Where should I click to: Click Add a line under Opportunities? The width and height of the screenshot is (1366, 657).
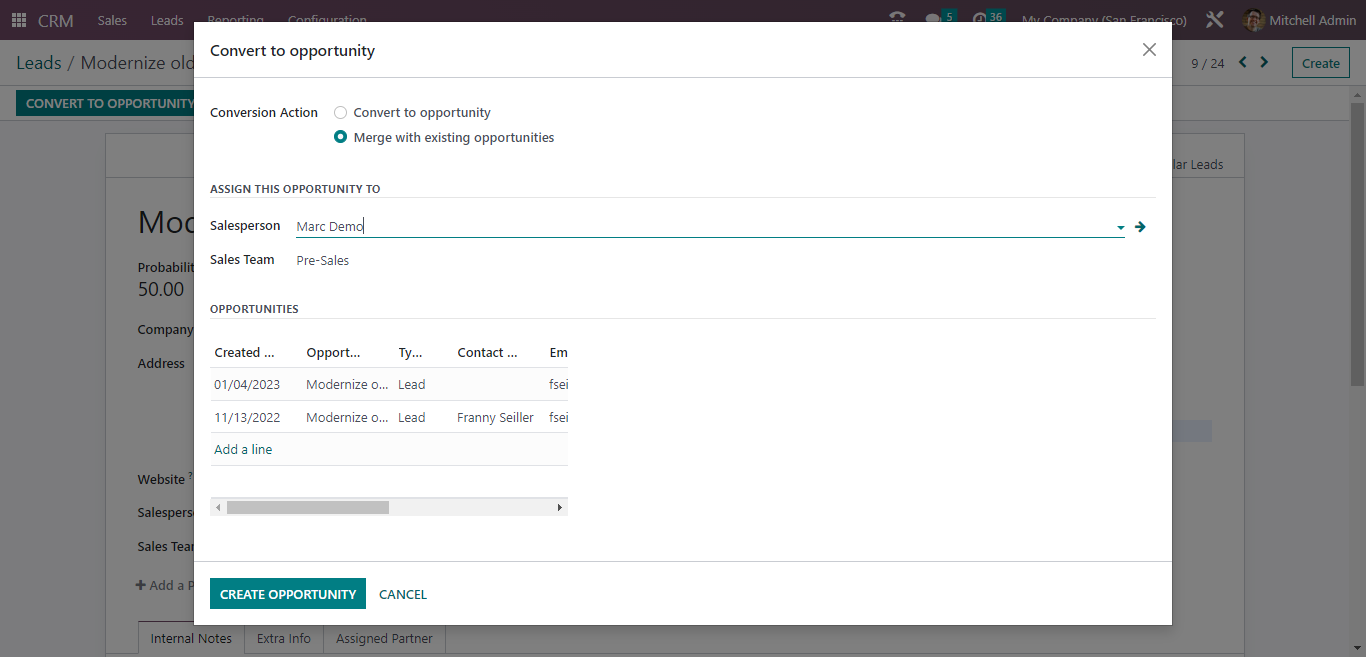242,449
